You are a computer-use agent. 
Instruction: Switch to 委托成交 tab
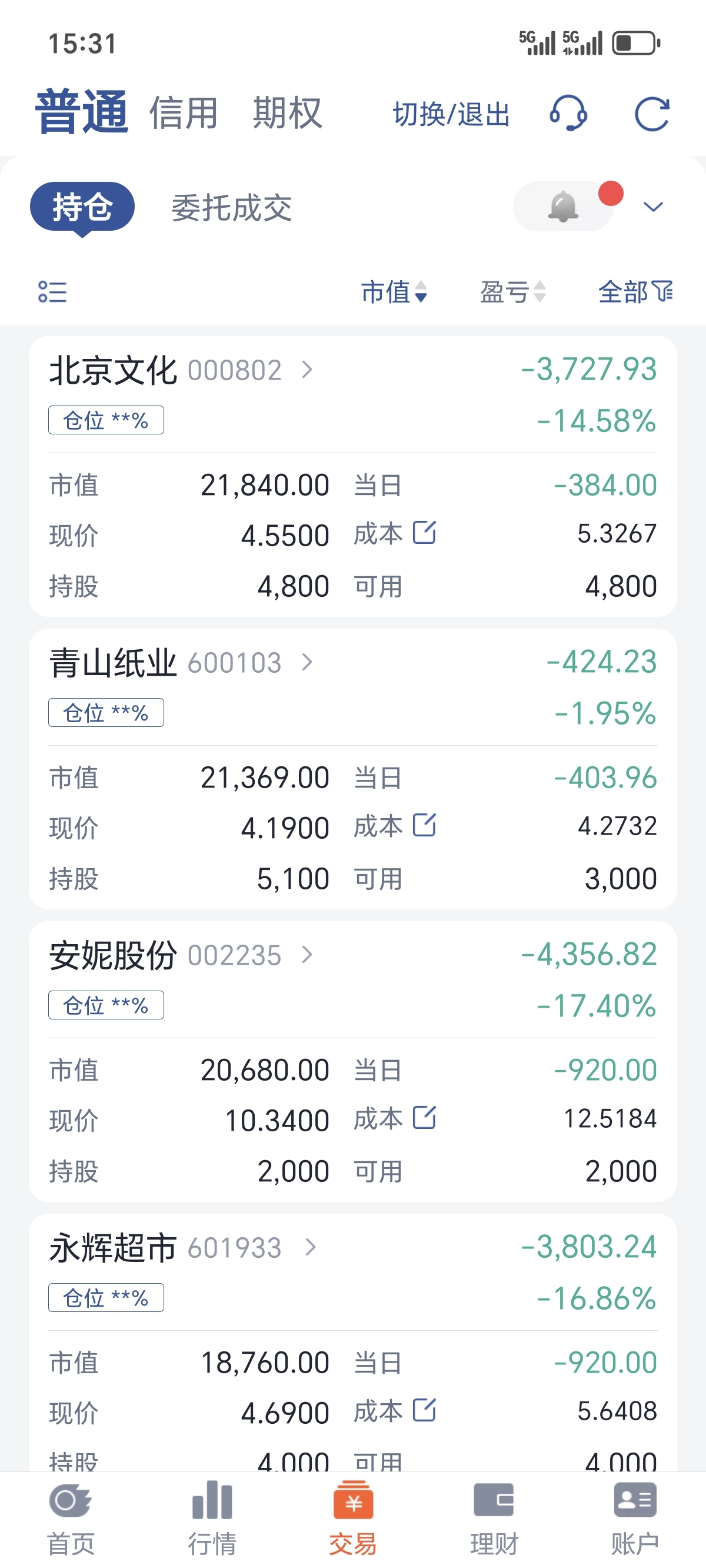click(x=231, y=208)
